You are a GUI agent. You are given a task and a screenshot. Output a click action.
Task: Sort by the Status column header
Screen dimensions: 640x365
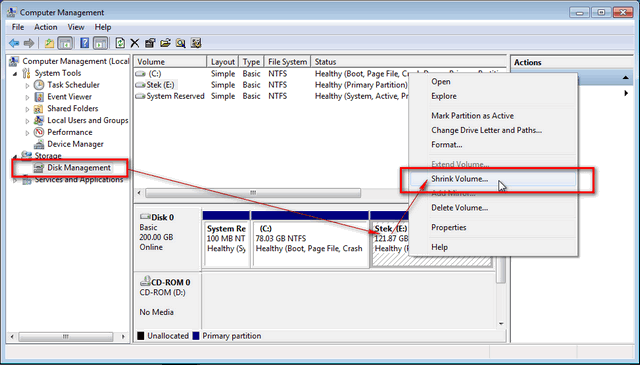[408, 62]
